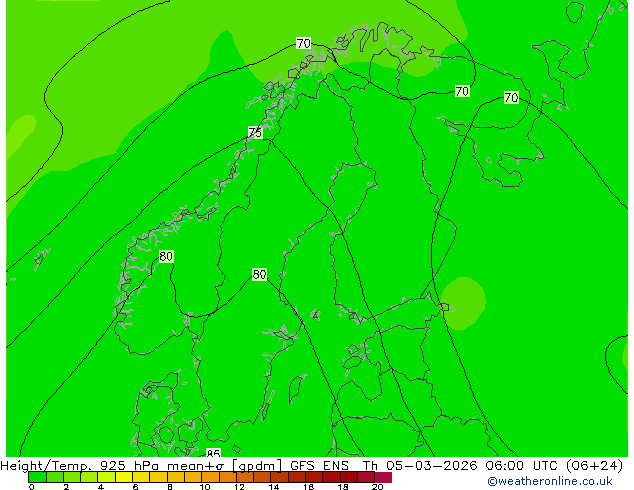This screenshot has height=490, width=634.
Task: Click the legend number '12'
Action: 239,487
